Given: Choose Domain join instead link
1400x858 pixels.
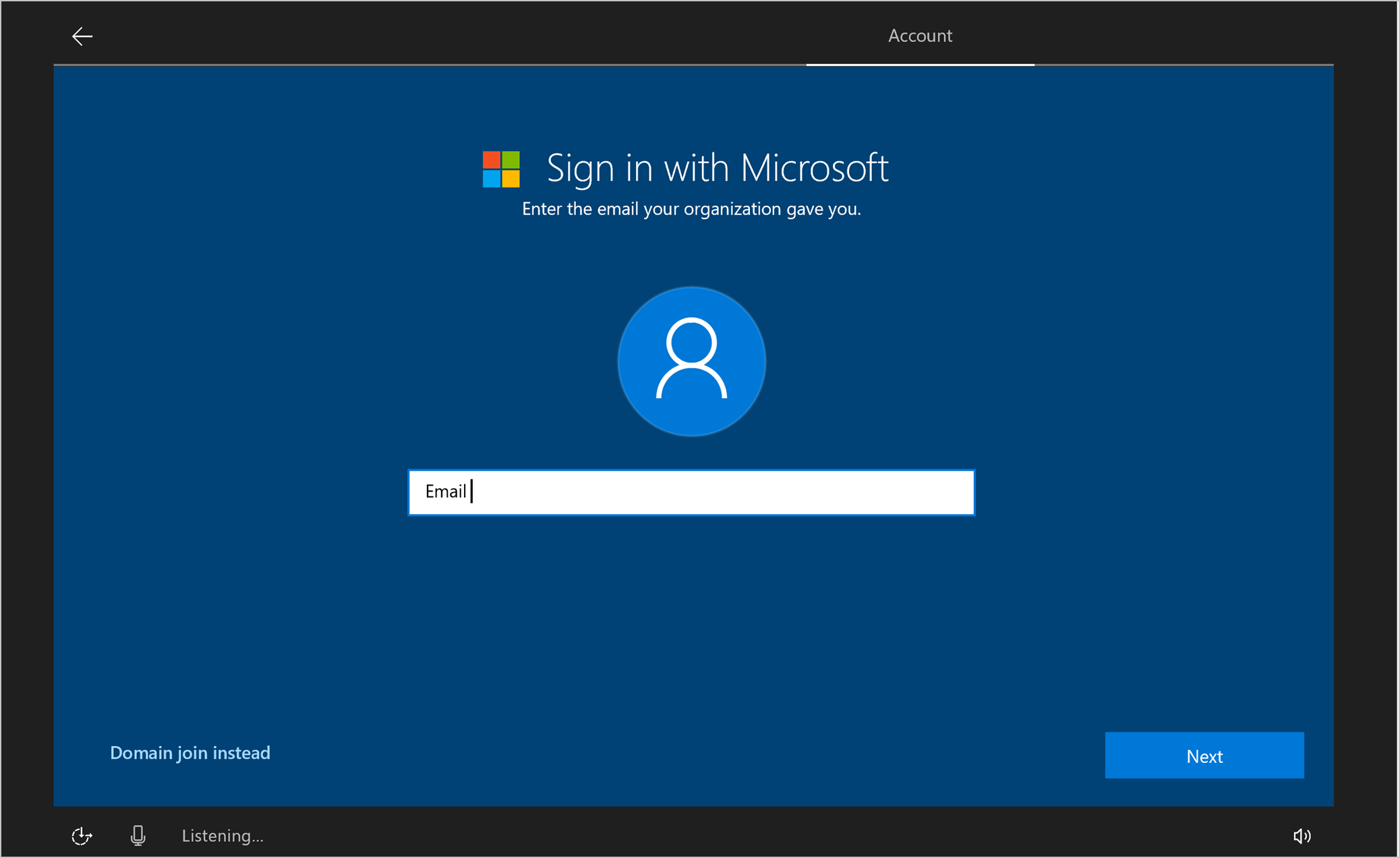Looking at the screenshot, I should click(190, 753).
